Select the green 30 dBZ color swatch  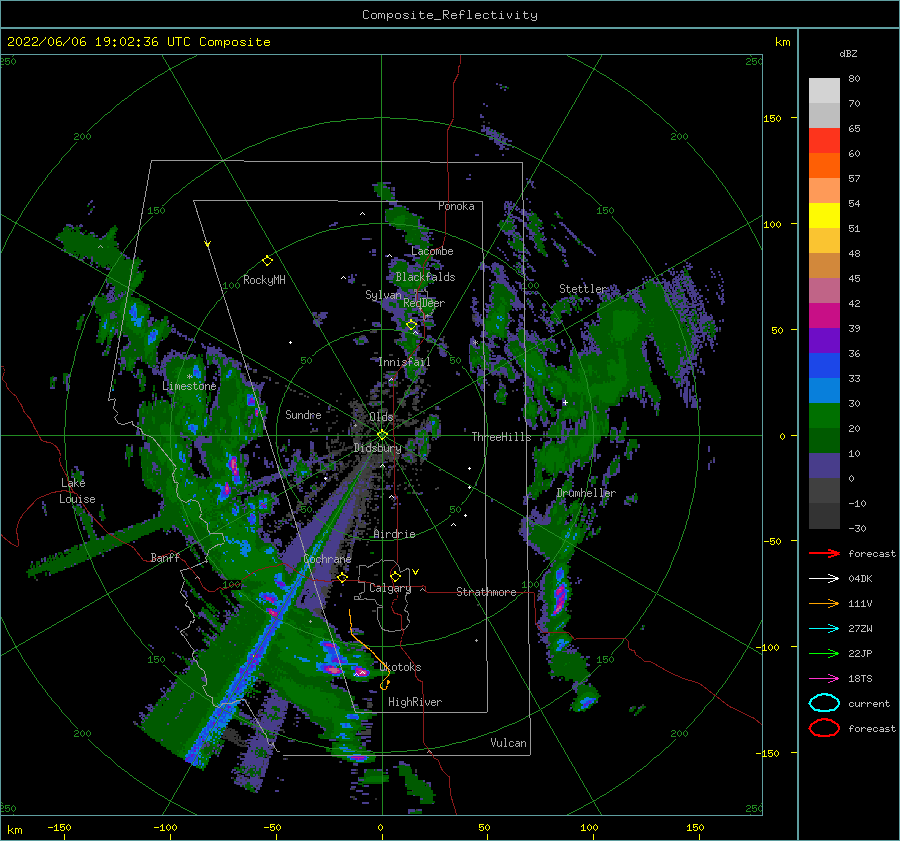click(824, 416)
